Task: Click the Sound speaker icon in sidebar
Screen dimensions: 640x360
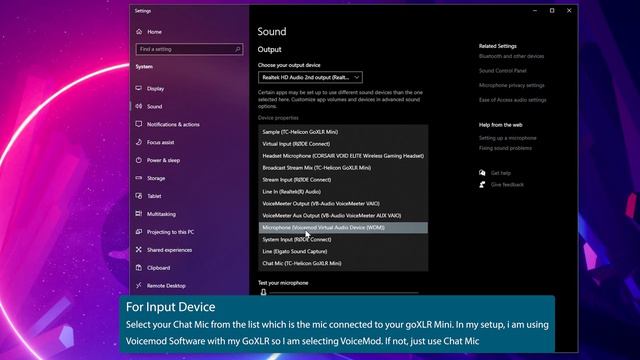Action: click(139, 106)
